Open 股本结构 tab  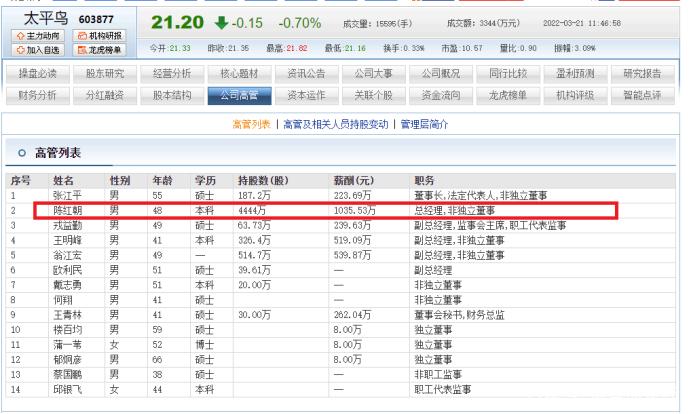coord(172,95)
